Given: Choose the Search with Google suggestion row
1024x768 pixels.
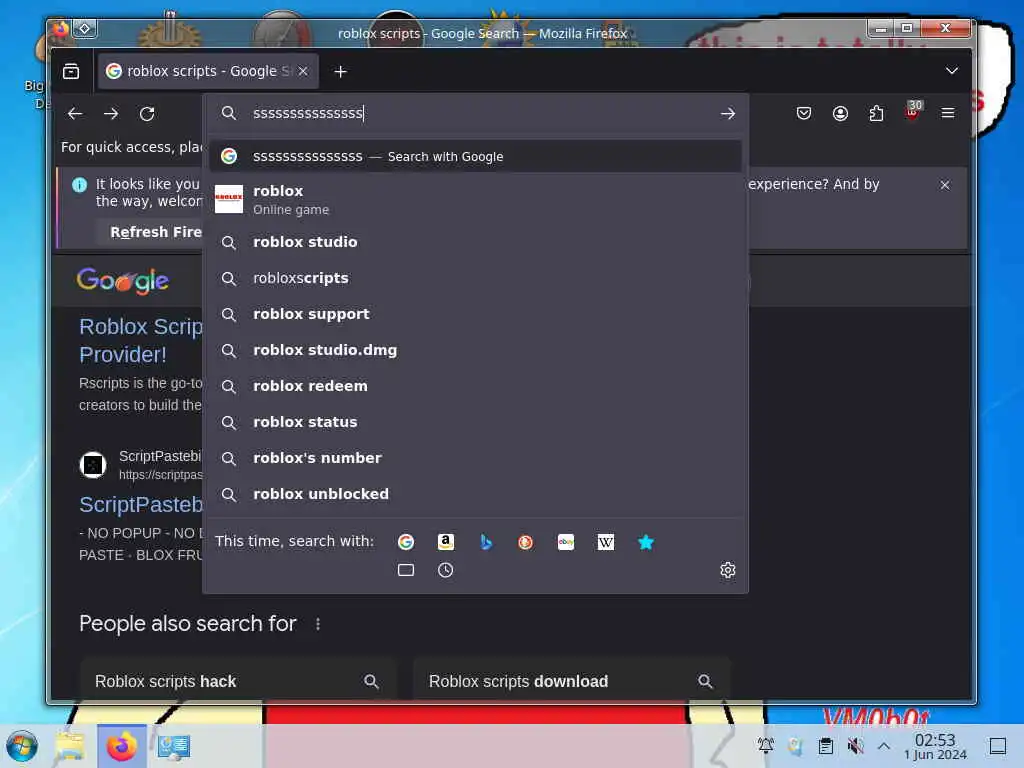Looking at the screenshot, I should [475, 157].
